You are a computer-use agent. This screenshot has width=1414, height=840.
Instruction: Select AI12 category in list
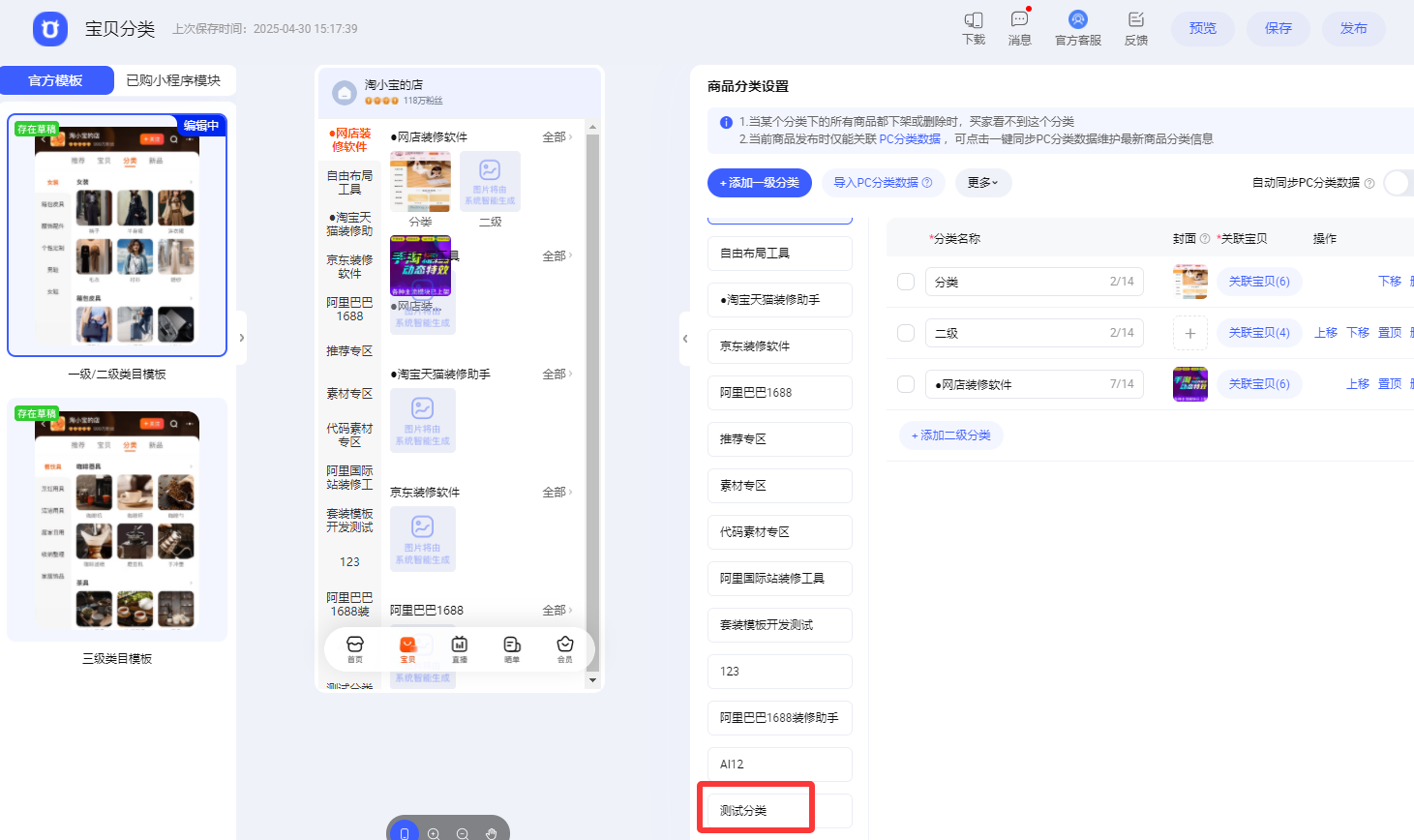click(780, 765)
